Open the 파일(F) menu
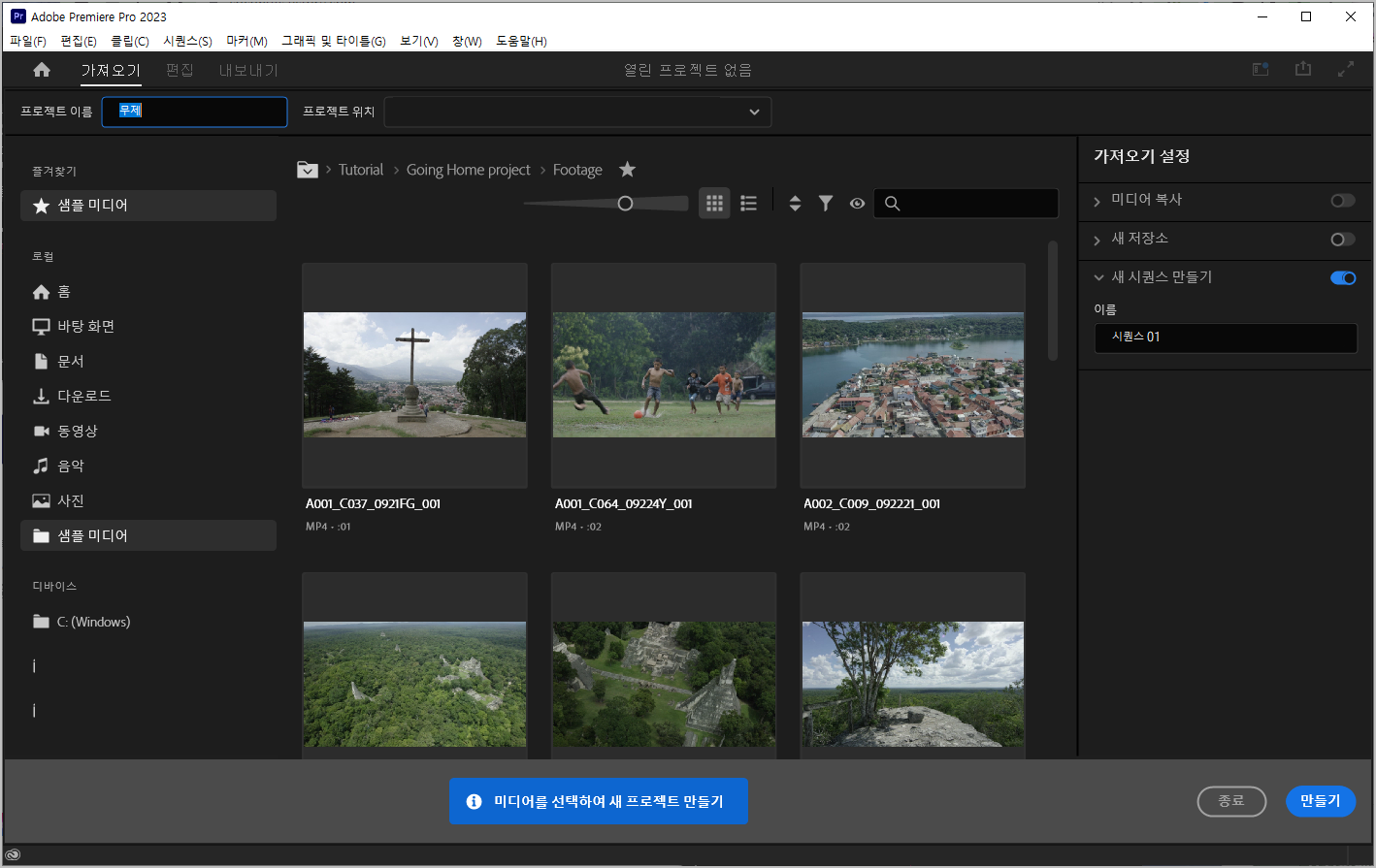This screenshot has height=868, width=1376. (28, 42)
